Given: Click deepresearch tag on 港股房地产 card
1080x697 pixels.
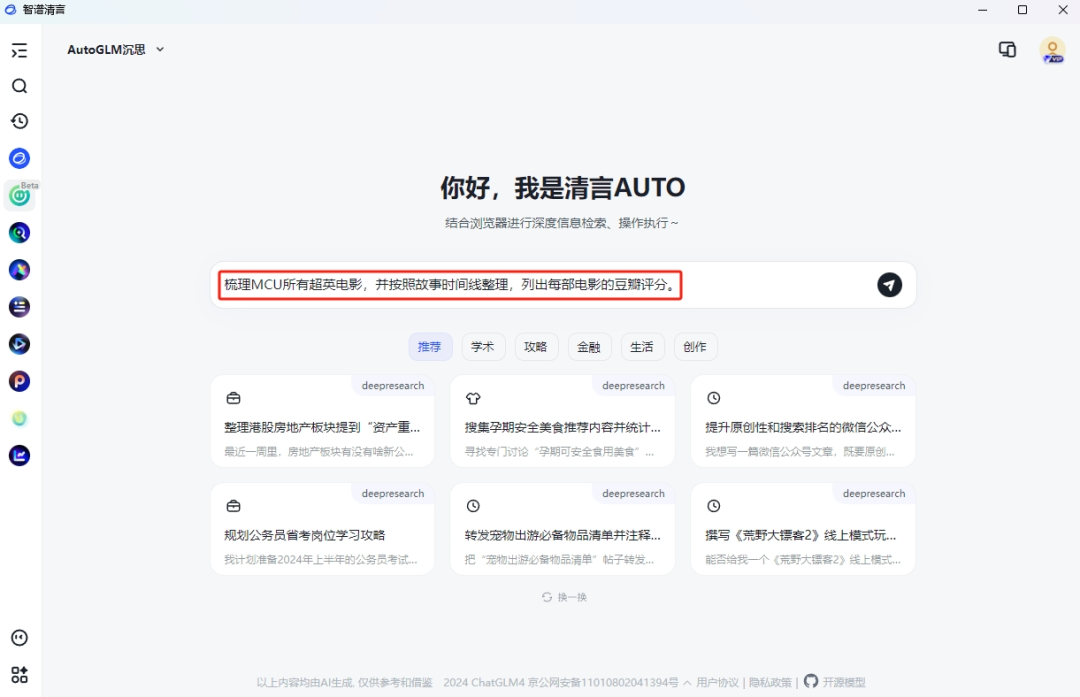Looking at the screenshot, I should (x=393, y=386).
